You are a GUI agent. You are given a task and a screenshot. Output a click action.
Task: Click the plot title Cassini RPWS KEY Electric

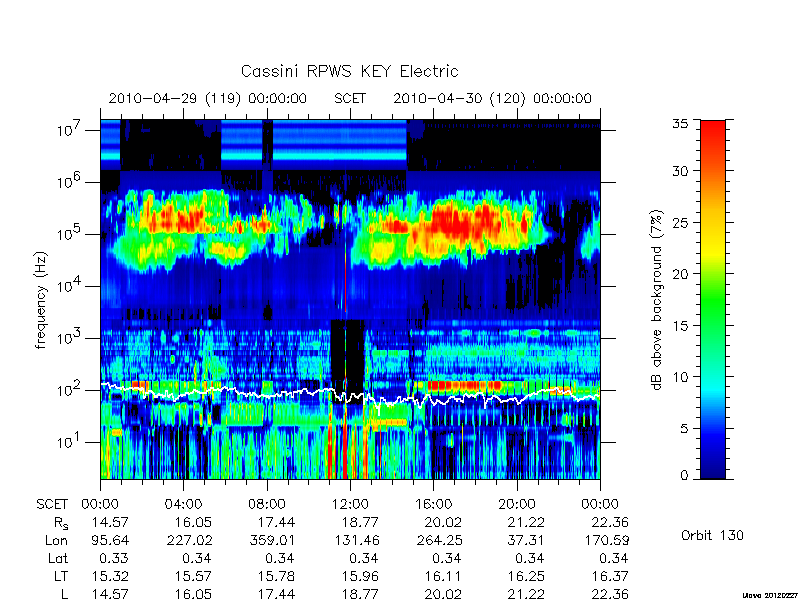pos(349,71)
